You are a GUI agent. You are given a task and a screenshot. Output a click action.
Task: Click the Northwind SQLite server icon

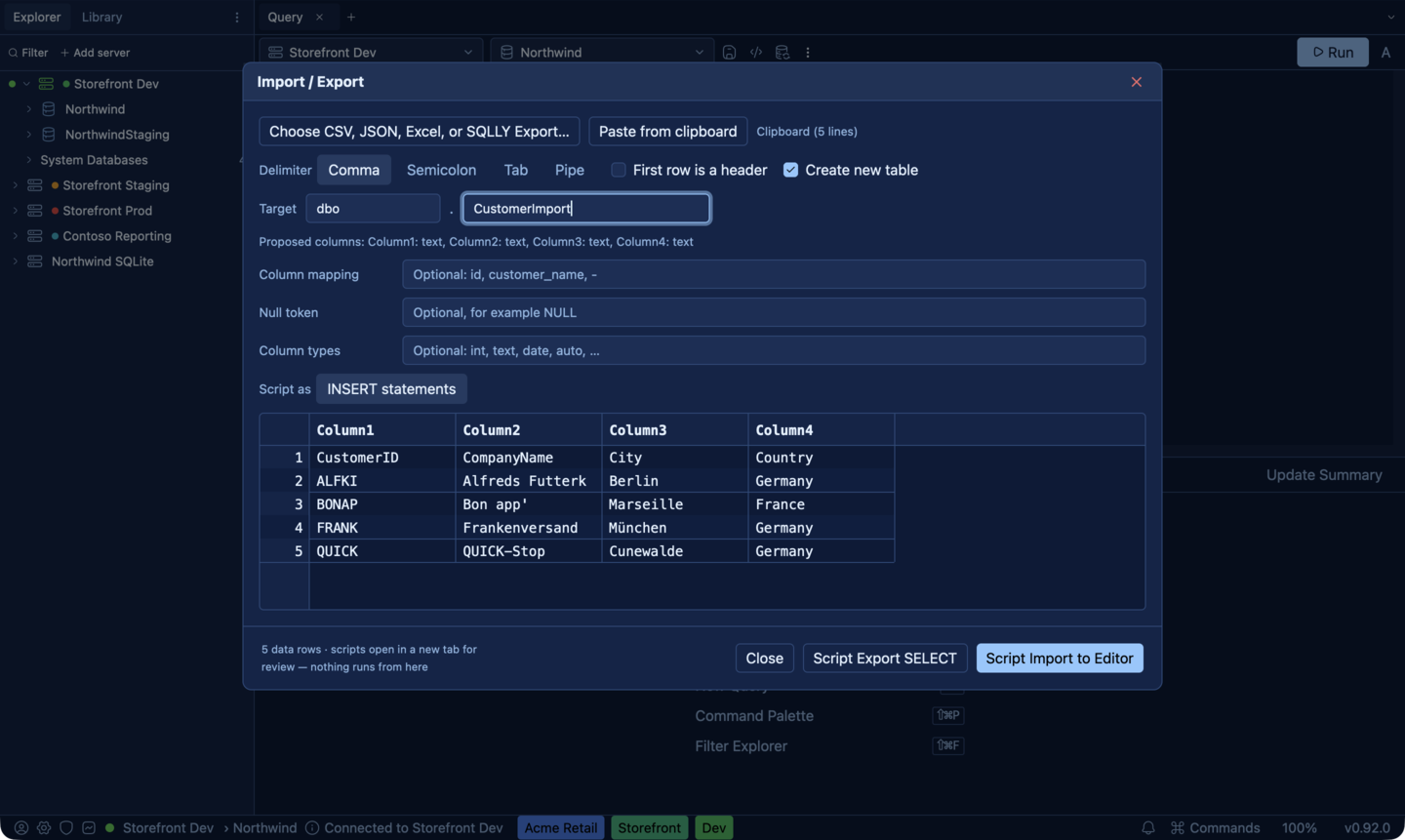tap(35, 261)
